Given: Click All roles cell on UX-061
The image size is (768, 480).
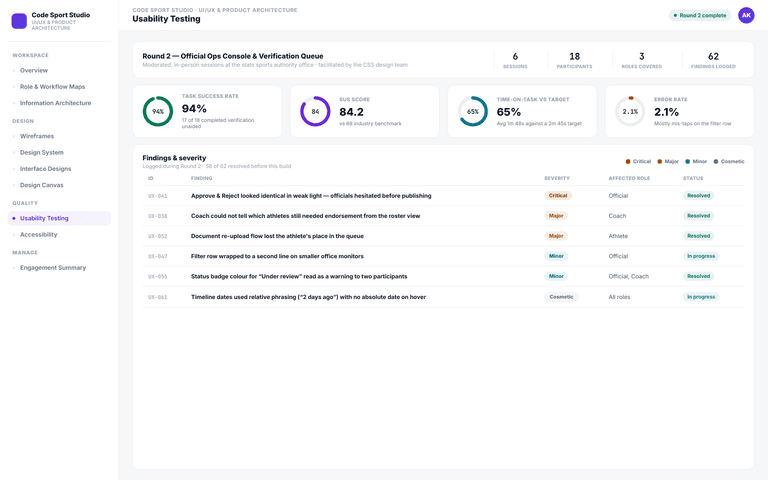Looking at the screenshot, I should coord(619,297).
